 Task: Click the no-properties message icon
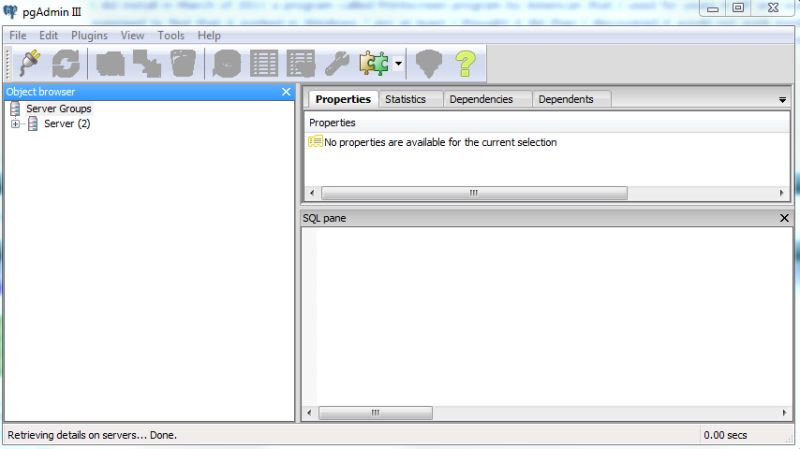pos(315,141)
